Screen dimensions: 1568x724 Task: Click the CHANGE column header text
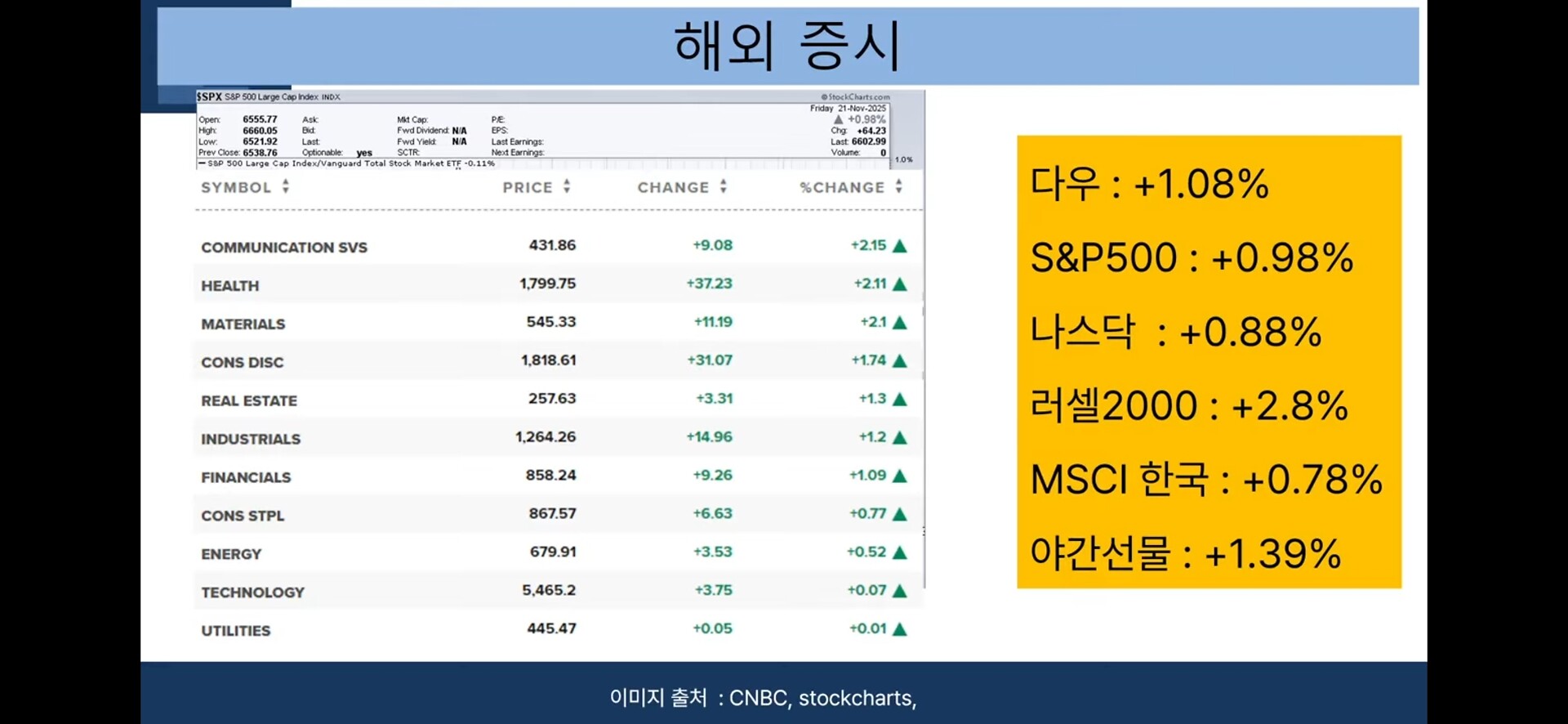(673, 187)
